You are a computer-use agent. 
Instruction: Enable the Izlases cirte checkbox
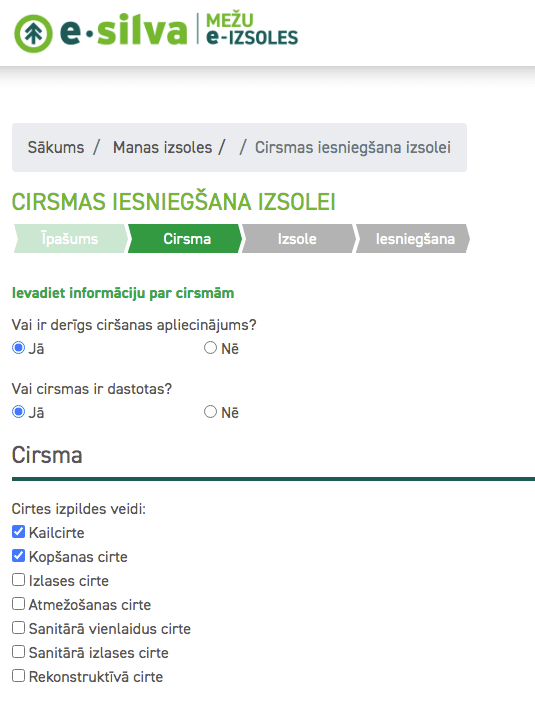coord(18,580)
